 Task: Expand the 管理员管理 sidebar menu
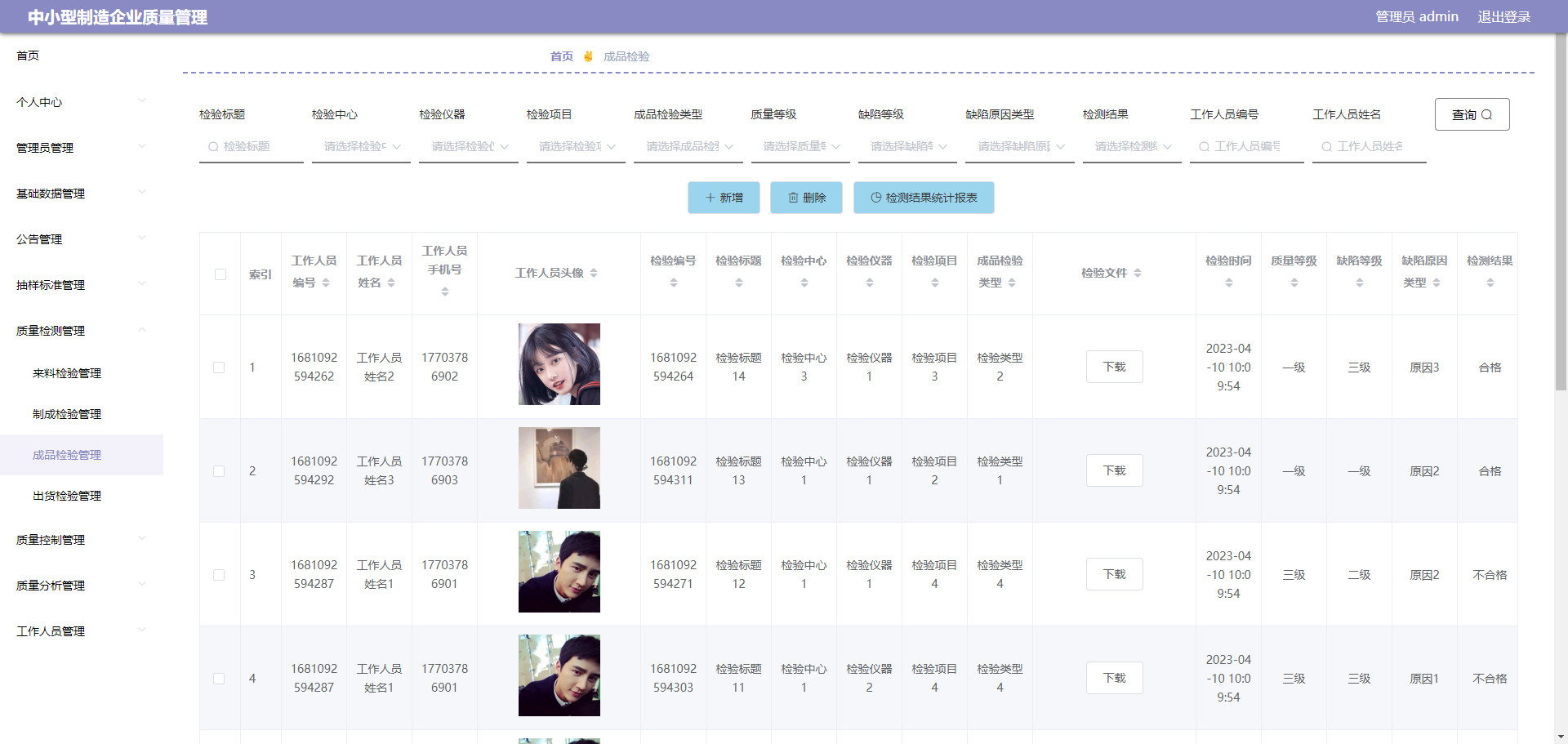(82, 148)
